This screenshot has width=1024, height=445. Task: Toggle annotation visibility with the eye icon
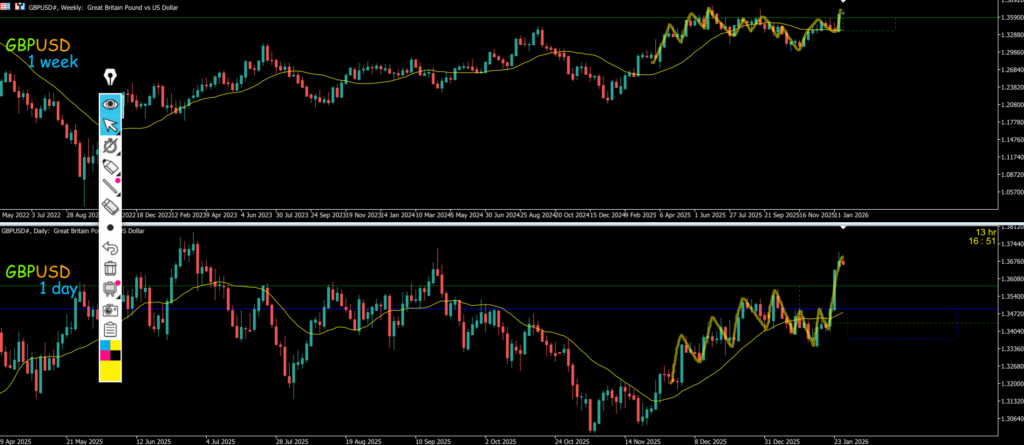(110, 103)
